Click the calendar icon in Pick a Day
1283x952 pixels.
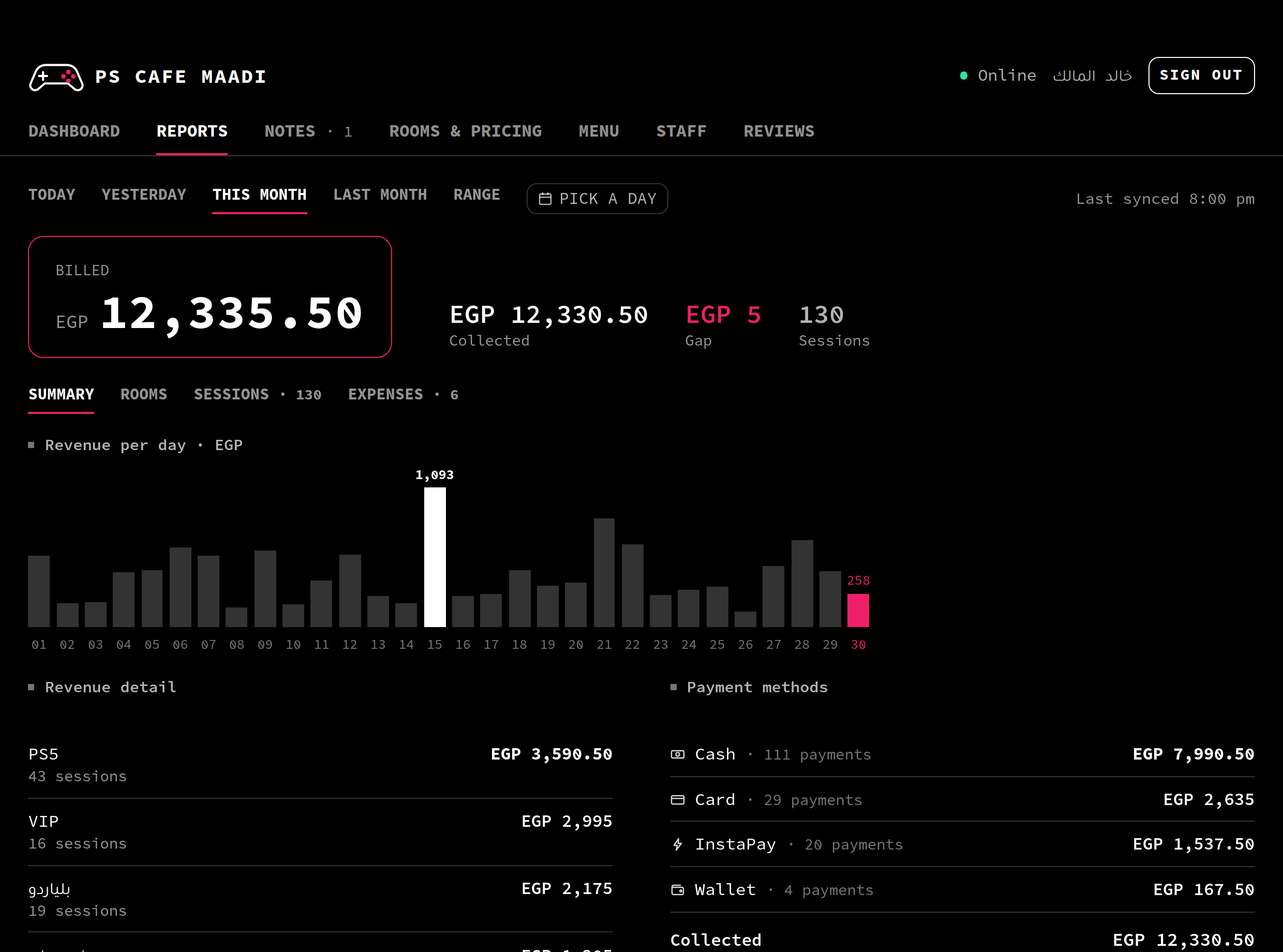point(545,199)
